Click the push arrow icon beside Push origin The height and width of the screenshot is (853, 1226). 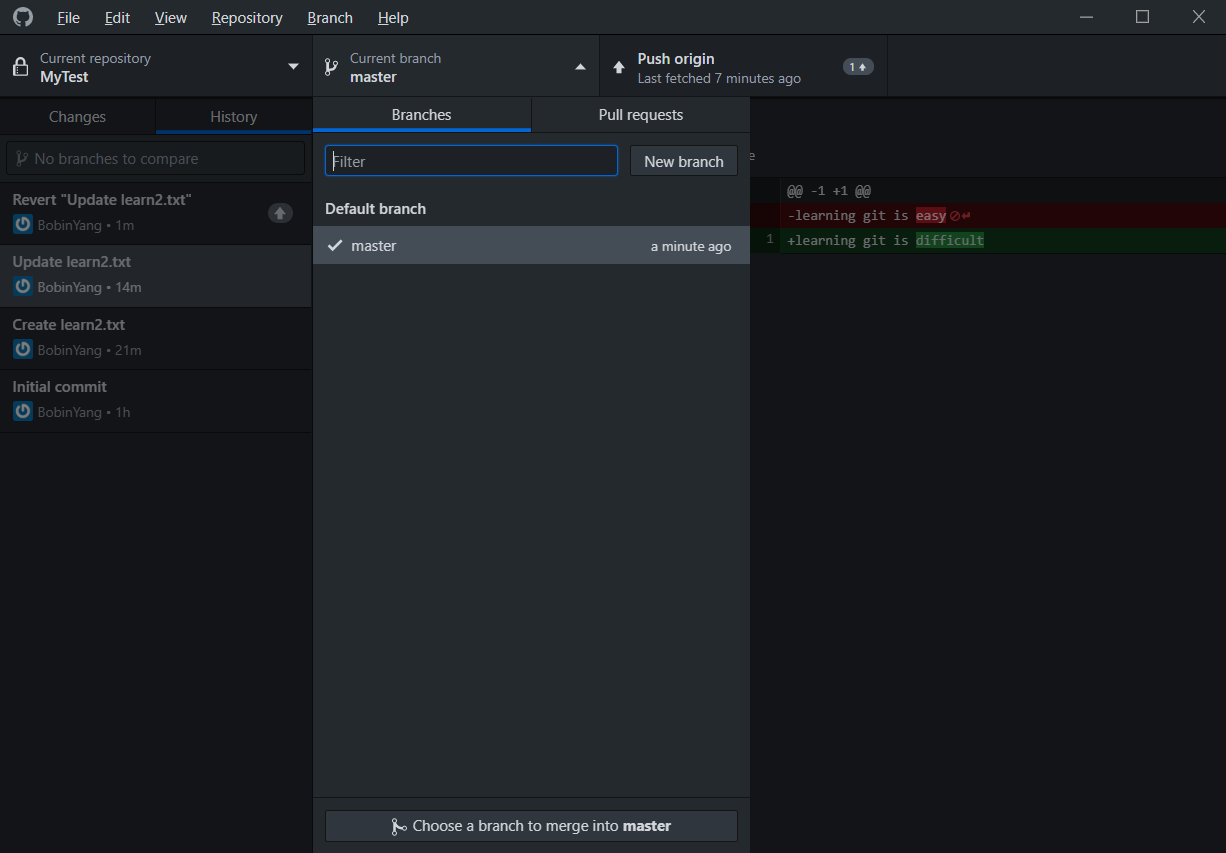(x=619, y=67)
